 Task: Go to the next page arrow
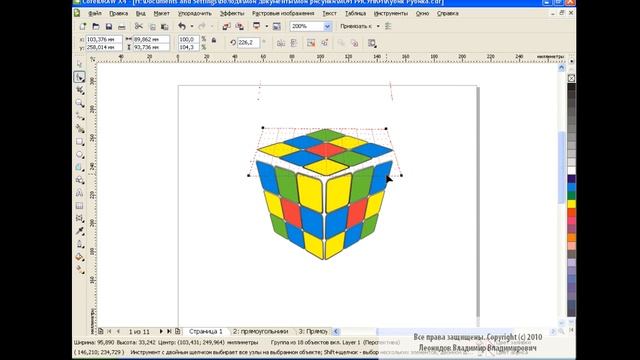pyautogui.click(x=161, y=331)
